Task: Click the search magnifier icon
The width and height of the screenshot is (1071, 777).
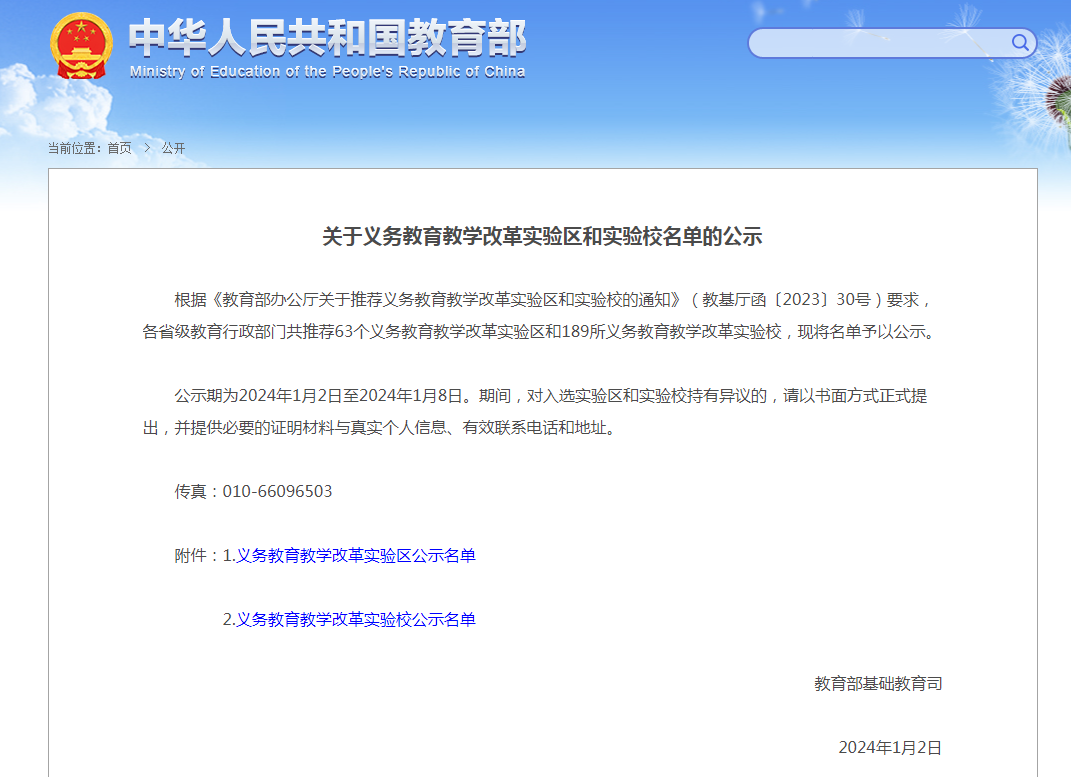Action: (x=1020, y=42)
